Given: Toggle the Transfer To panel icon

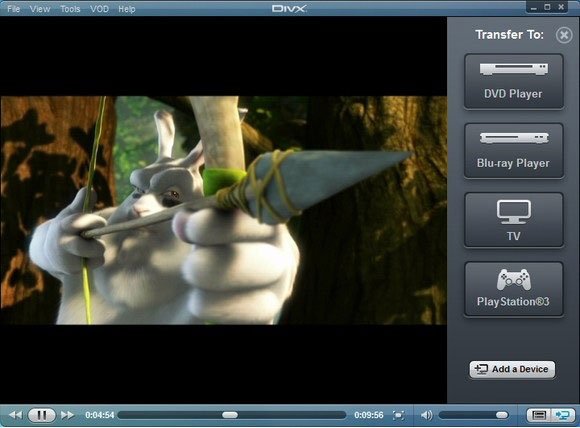Looking at the screenshot, I should pos(563,415).
